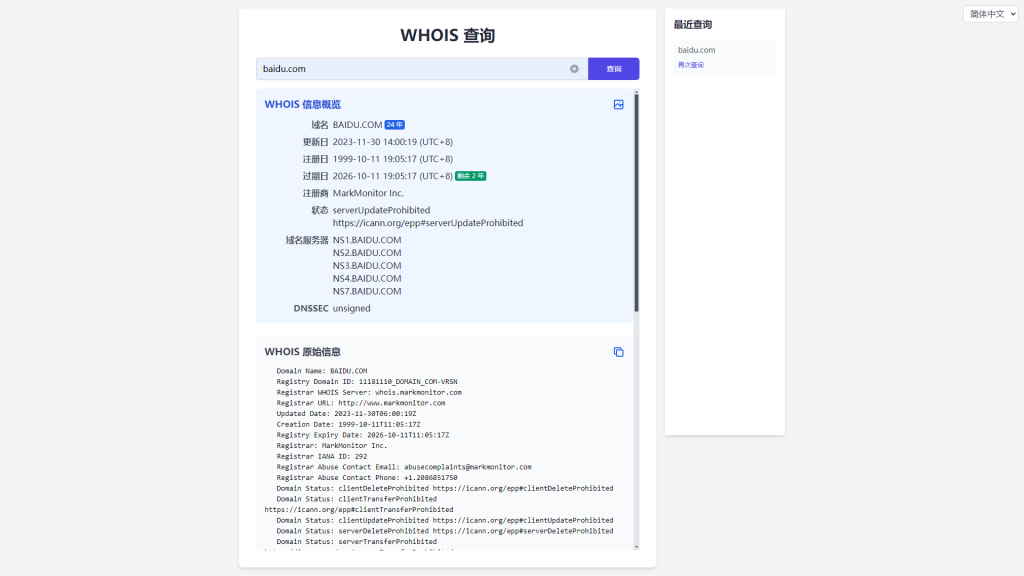Click the Registry Domain ID line
1024x576 pixels.
[x=366, y=381]
